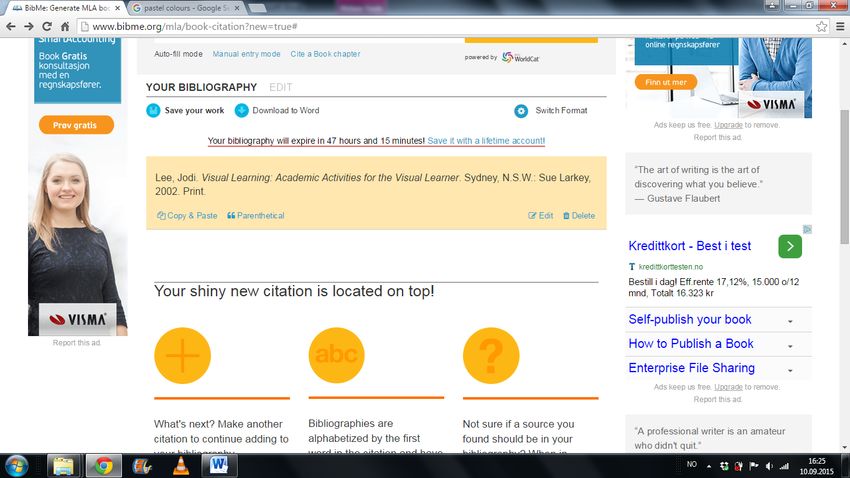Screen dimensions: 850x478
Task: Click the Chrome taskbar icon
Action: (x=103, y=466)
